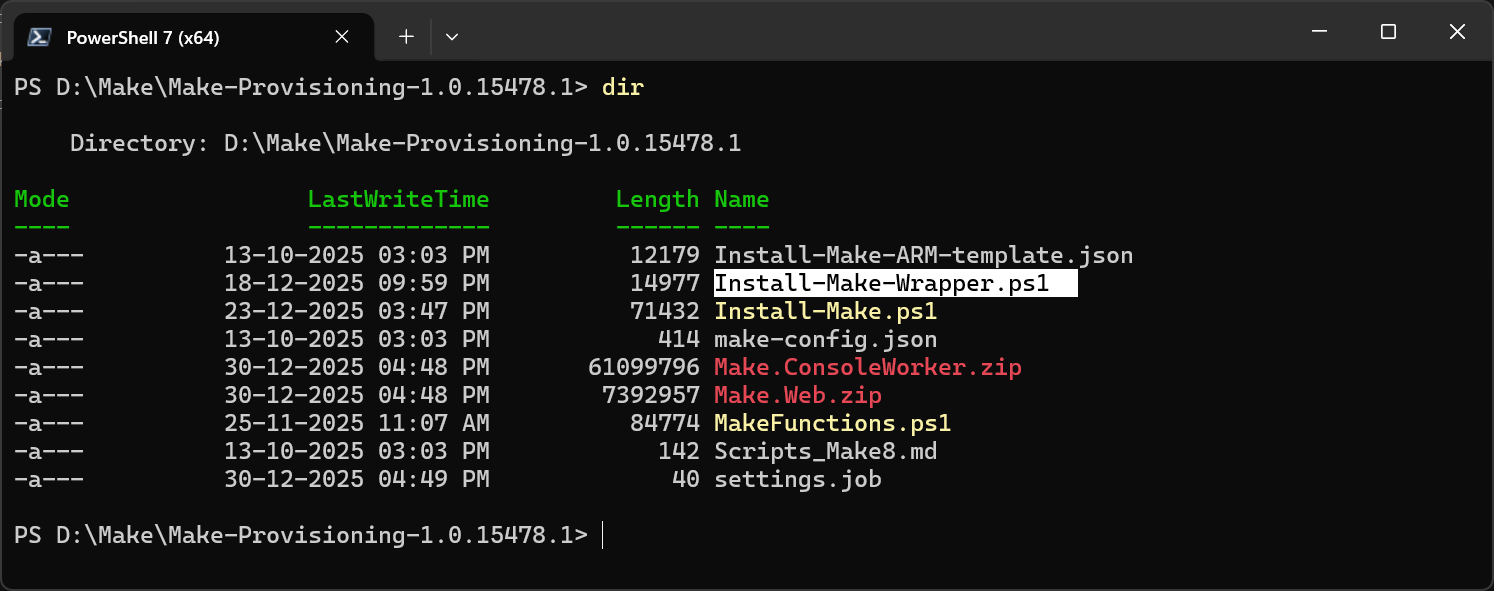This screenshot has width=1494, height=591.
Task: Open the terminal profile dropdown chevron
Action: [x=451, y=35]
